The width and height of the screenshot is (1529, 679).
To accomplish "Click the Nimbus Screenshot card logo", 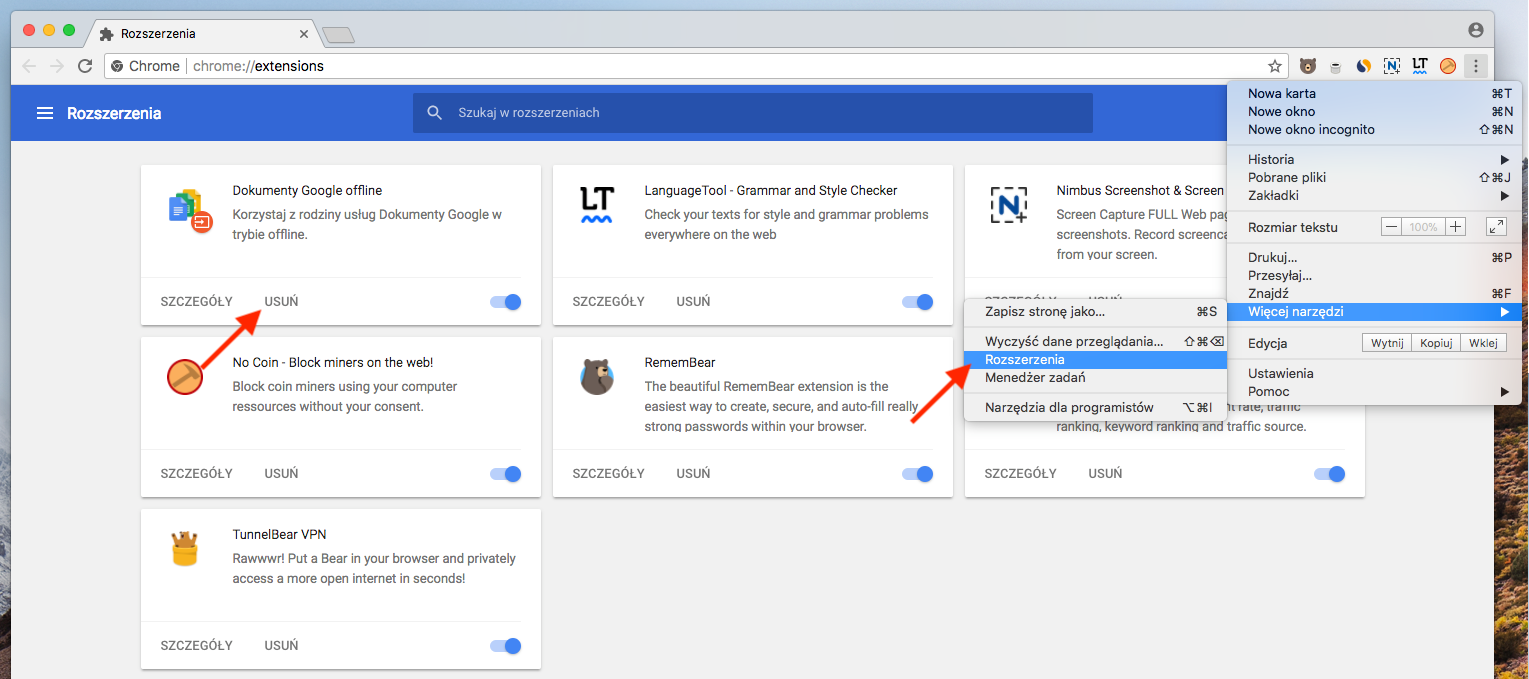I will (x=1009, y=205).
